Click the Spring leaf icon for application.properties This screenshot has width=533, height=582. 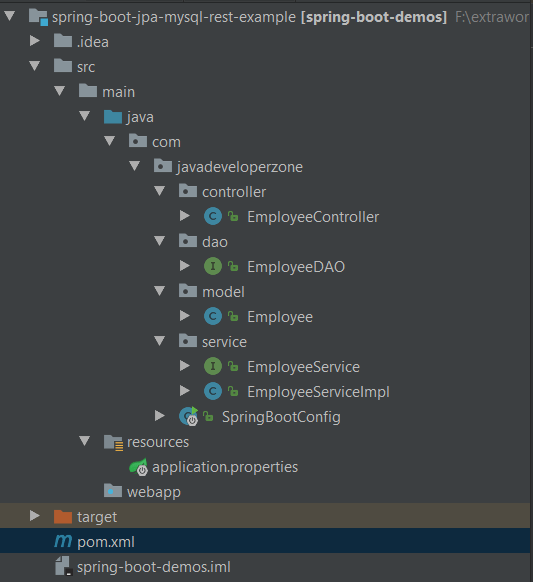(138, 467)
